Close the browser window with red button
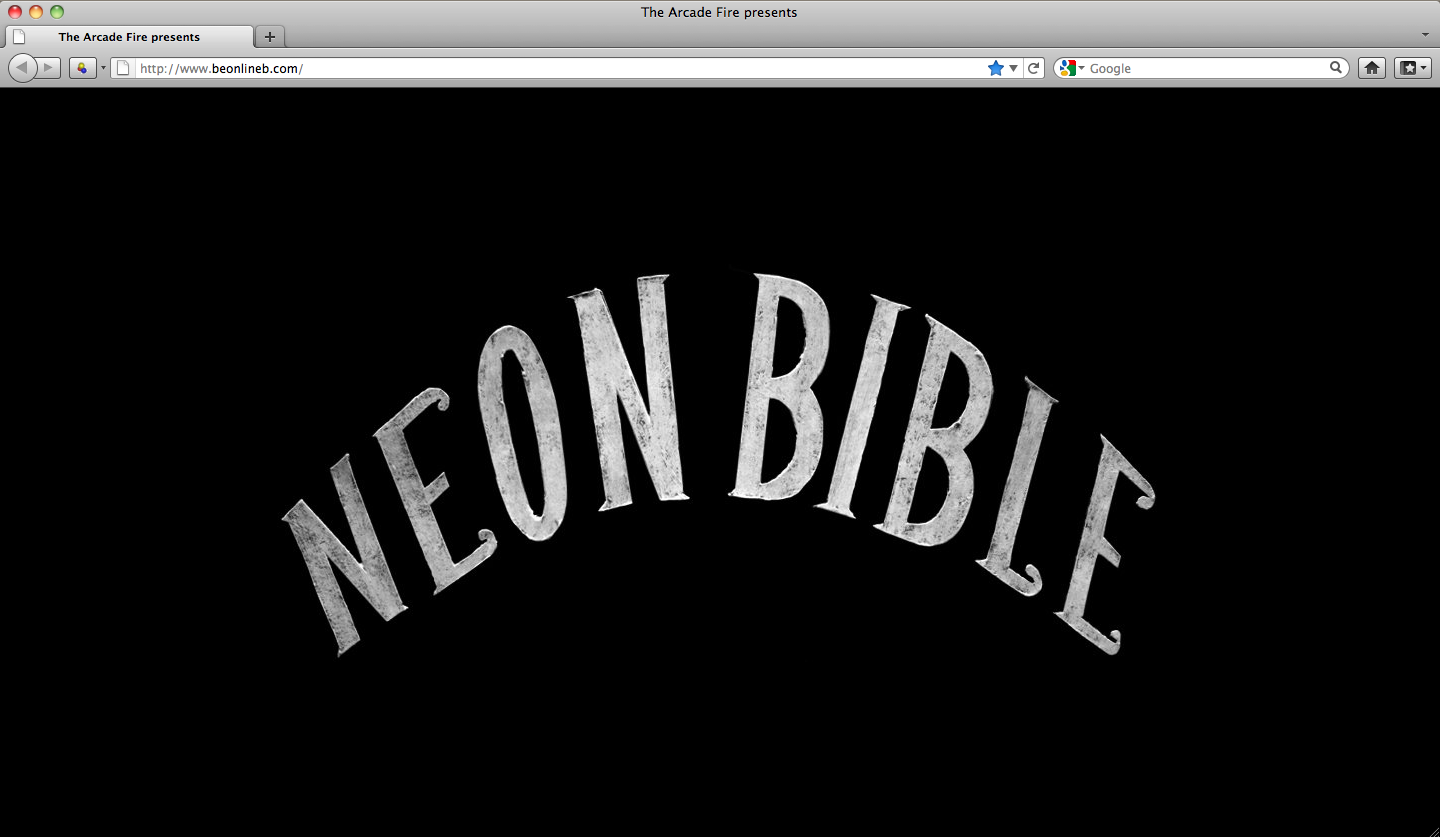This screenshot has height=837, width=1440. click(15, 12)
